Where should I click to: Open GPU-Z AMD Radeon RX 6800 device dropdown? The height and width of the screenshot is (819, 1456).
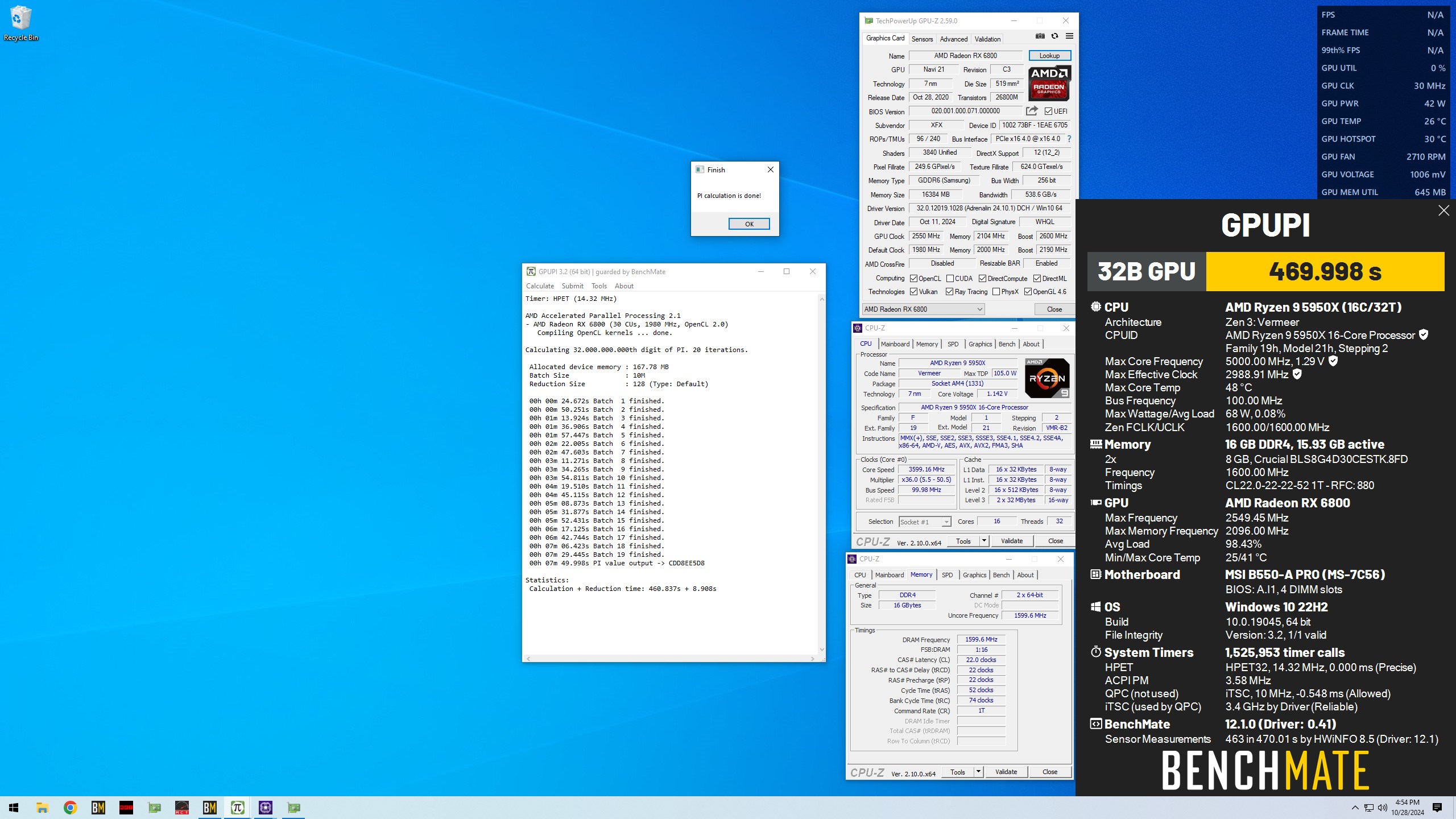[923, 309]
